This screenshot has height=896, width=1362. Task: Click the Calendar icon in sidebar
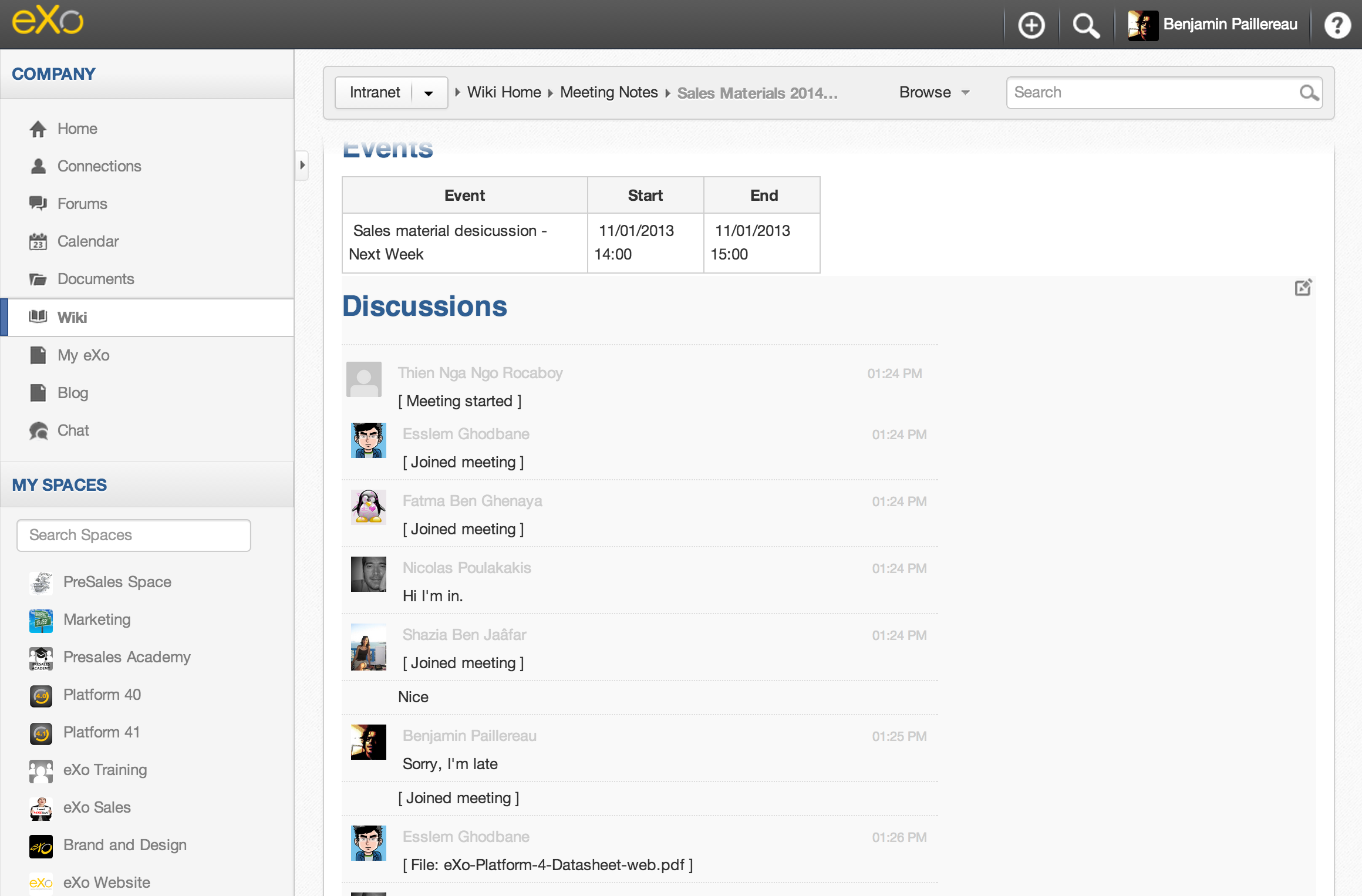[38, 241]
